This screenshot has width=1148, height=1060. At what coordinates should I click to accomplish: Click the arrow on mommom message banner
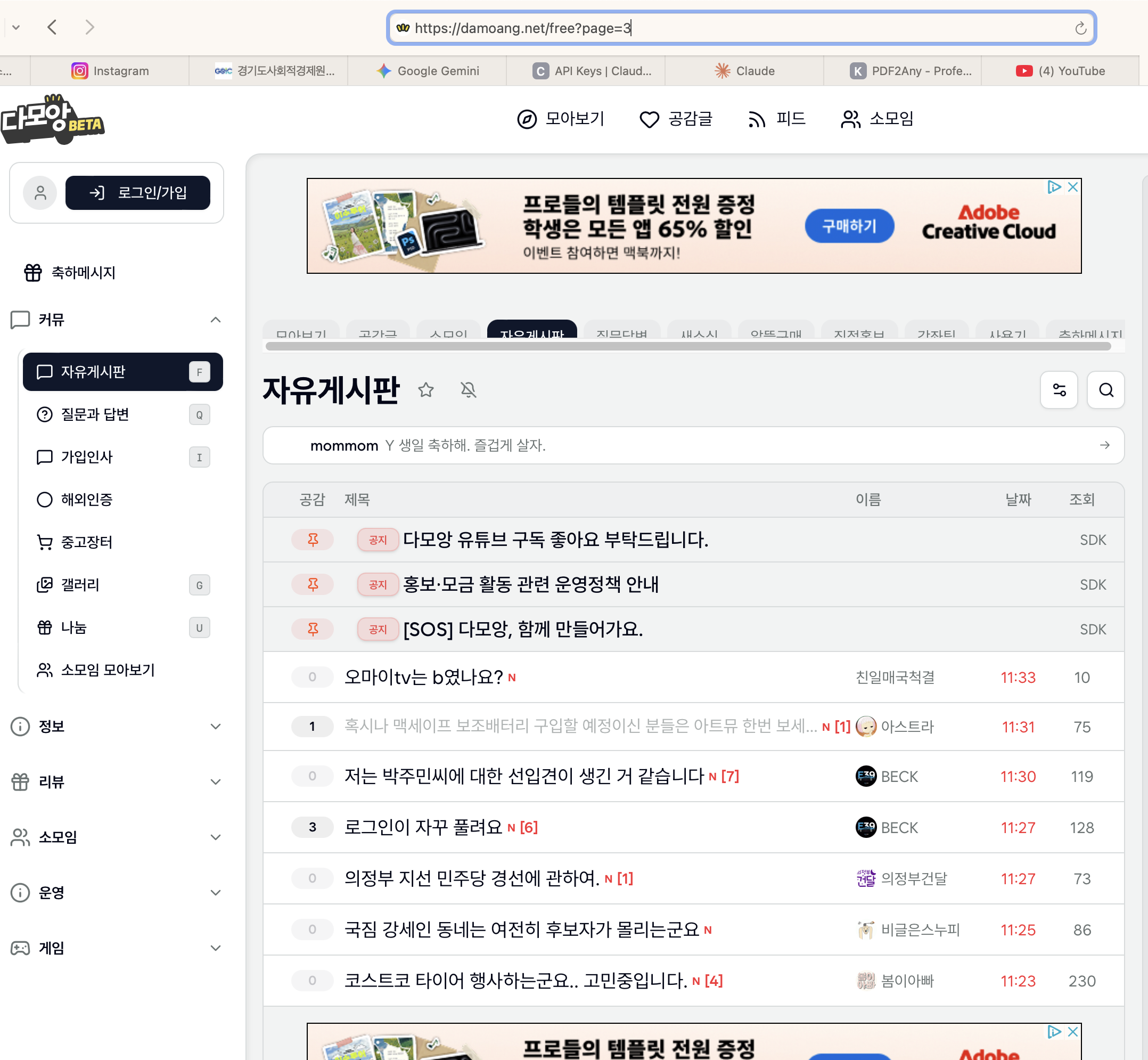(x=1104, y=445)
